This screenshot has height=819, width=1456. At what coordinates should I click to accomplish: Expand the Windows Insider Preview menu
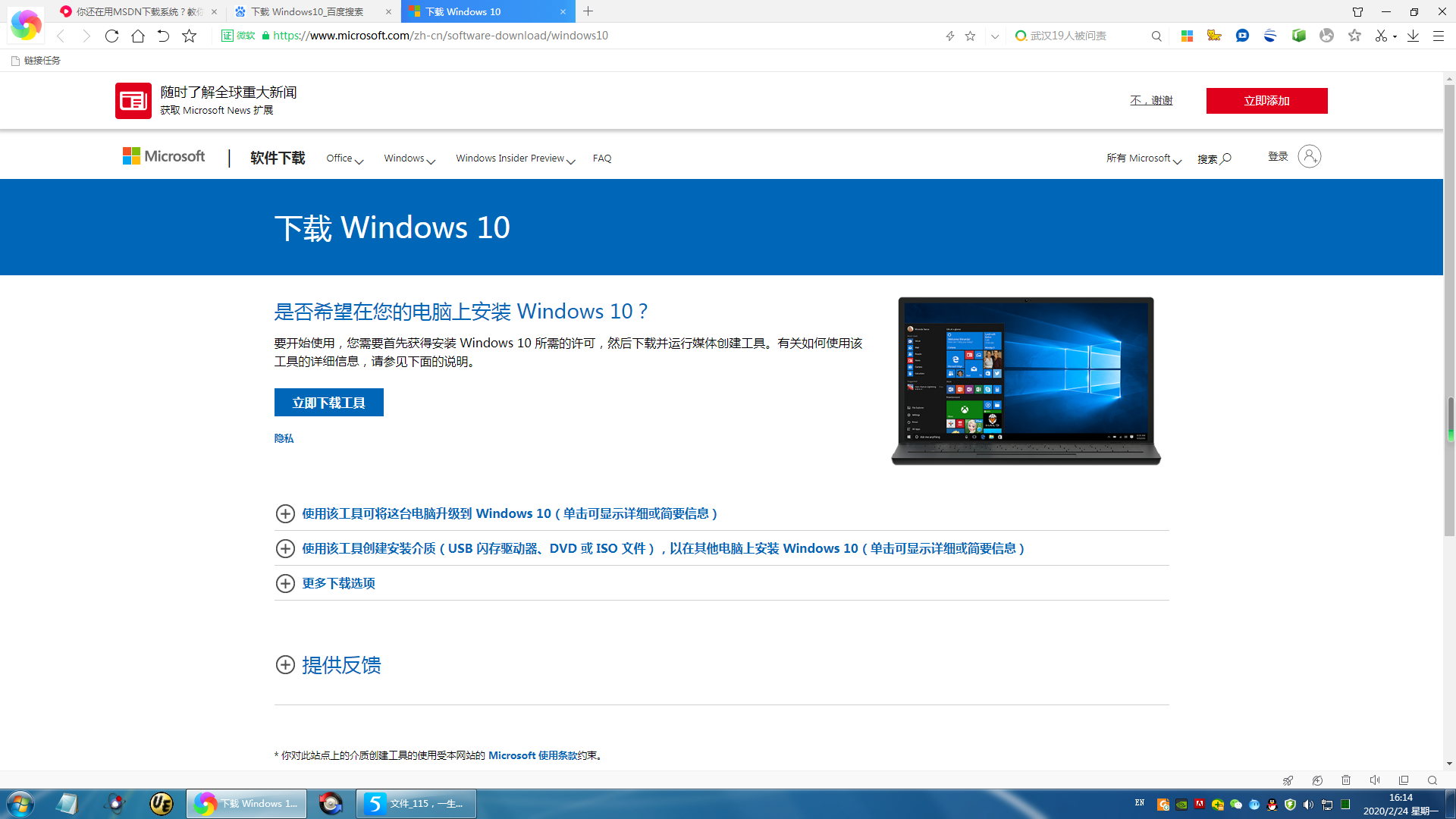tap(516, 158)
